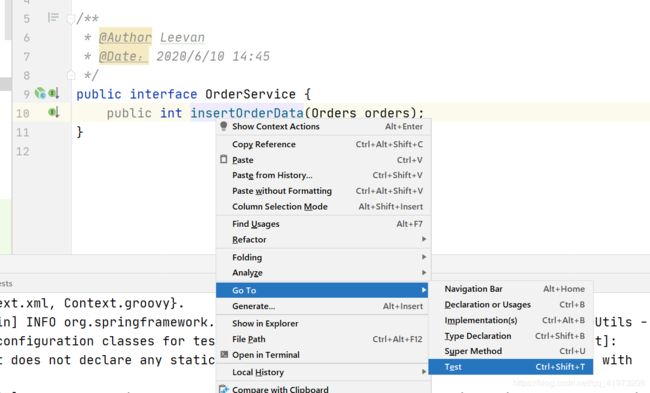Choose the highlighted Test entry
Viewport: 650px width, 393px height.
pos(511,367)
